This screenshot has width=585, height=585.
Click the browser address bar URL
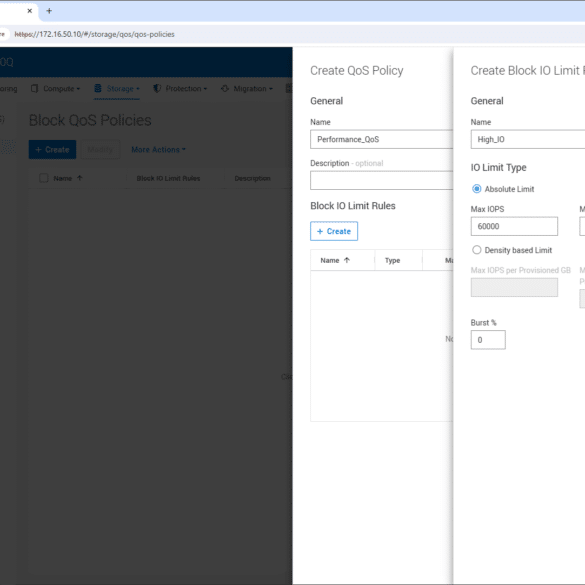point(94,34)
